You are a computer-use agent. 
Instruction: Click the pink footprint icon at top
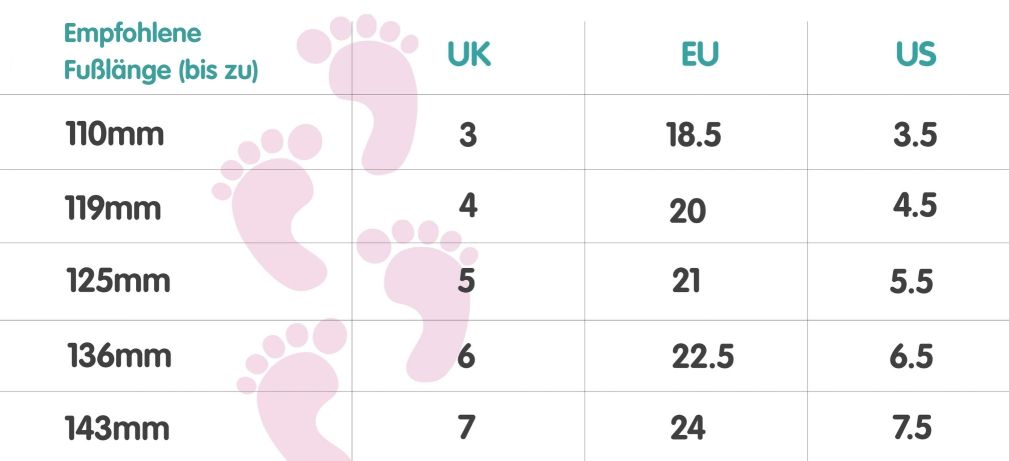pos(358,93)
